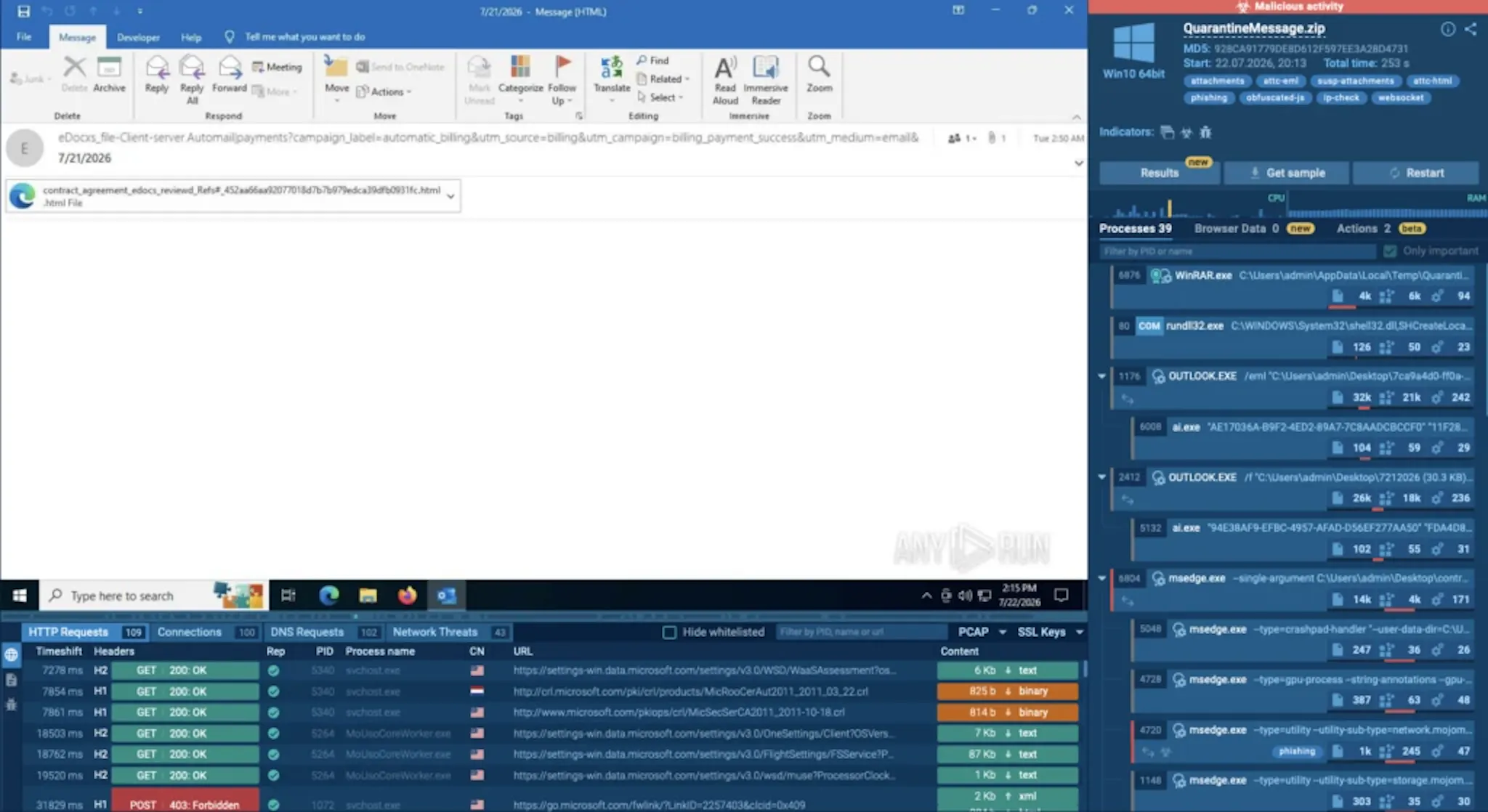Open File Explorer from taskbar
This screenshot has width=1488, height=812.
point(368,596)
